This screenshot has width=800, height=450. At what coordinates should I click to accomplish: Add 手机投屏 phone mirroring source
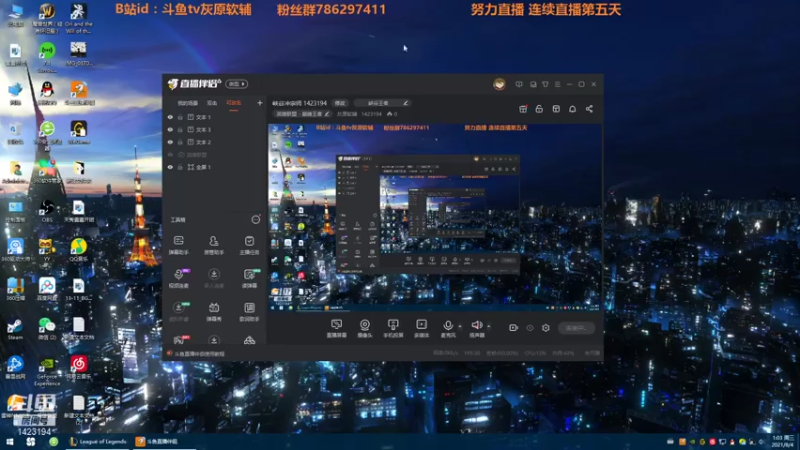(x=393, y=329)
